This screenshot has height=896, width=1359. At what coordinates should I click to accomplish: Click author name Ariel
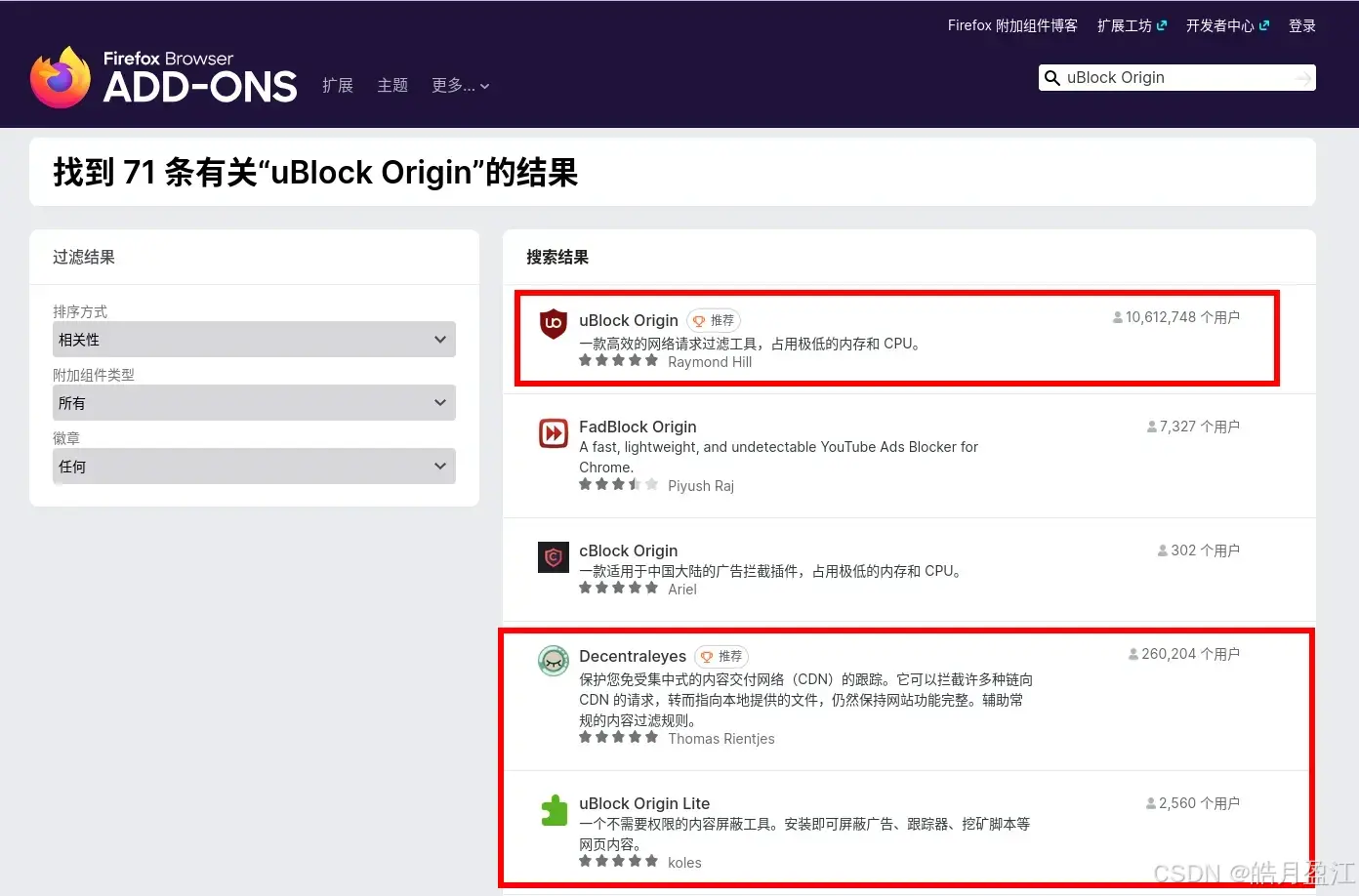point(682,590)
